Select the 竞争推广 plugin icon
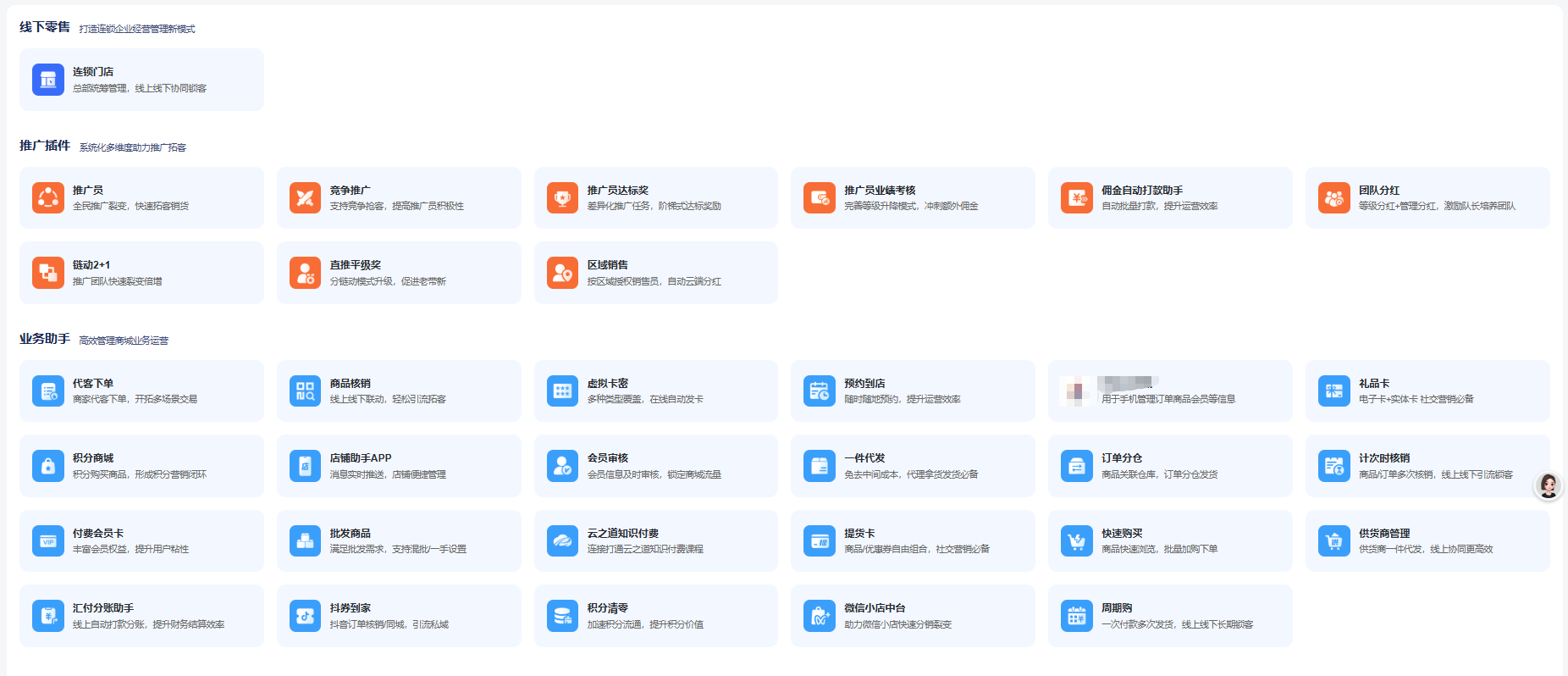This screenshot has height=676, width=1568. [x=305, y=198]
